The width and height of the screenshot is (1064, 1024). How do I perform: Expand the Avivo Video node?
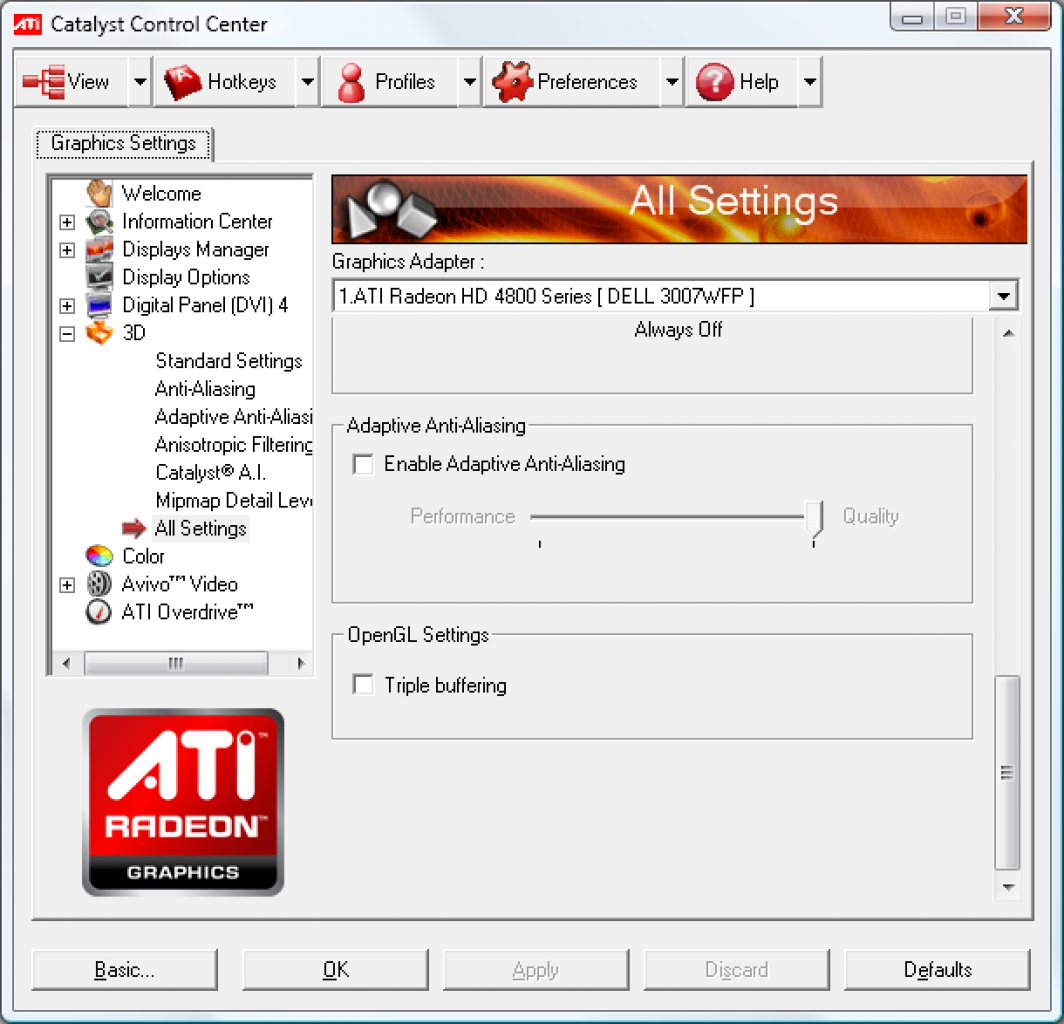pyautogui.click(x=66, y=584)
